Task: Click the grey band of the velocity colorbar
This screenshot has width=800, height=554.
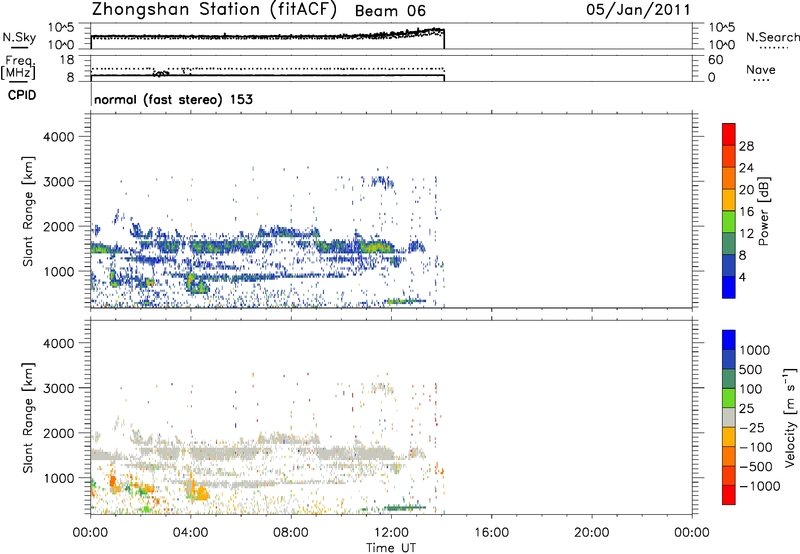Action: click(729, 417)
